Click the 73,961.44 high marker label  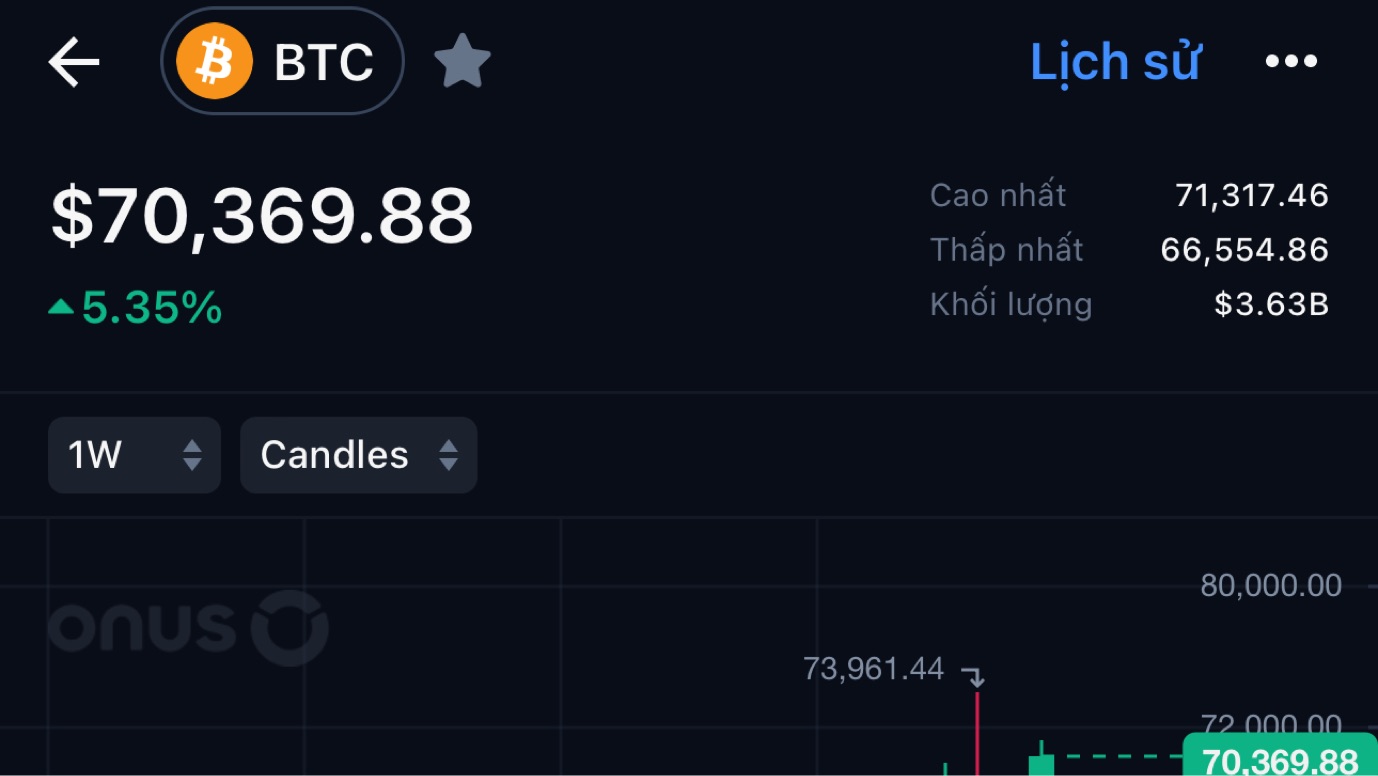(873, 668)
